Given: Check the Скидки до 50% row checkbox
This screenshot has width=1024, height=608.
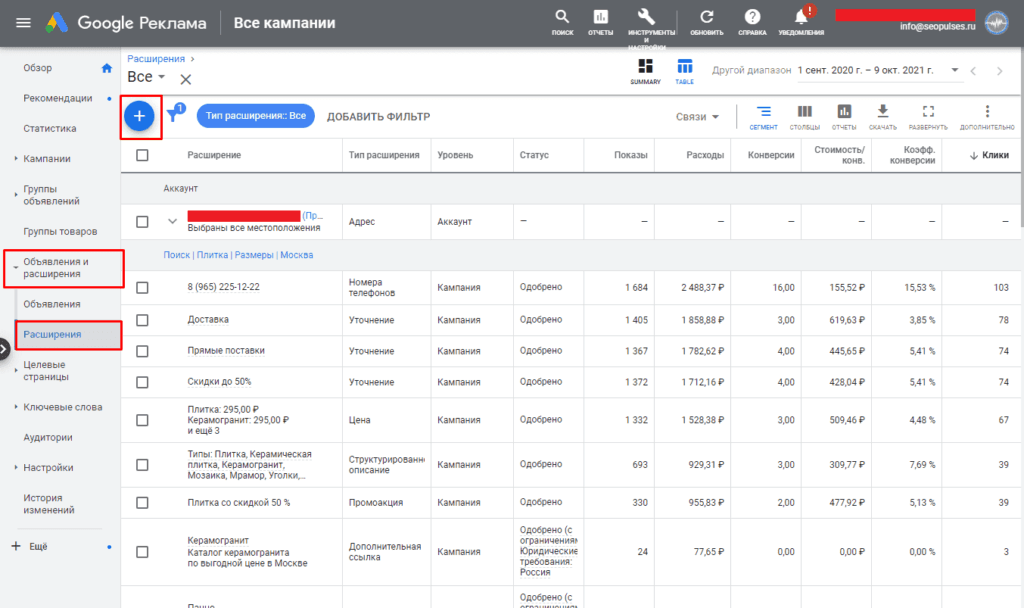Looking at the screenshot, I should pyautogui.click(x=142, y=382).
